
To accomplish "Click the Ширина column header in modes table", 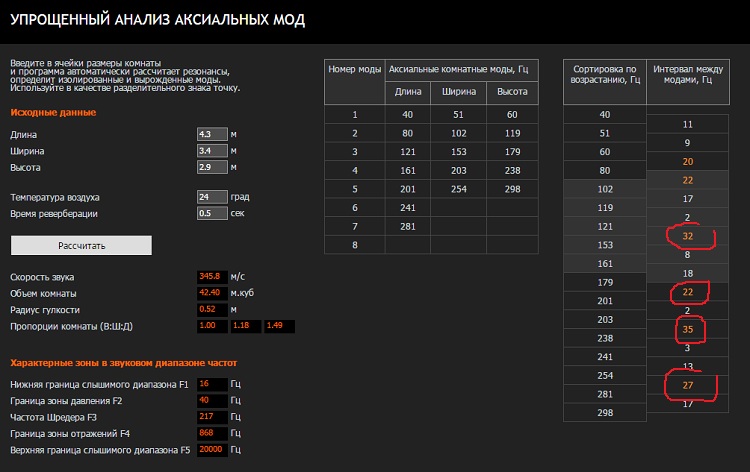I will tap(458, 92).
